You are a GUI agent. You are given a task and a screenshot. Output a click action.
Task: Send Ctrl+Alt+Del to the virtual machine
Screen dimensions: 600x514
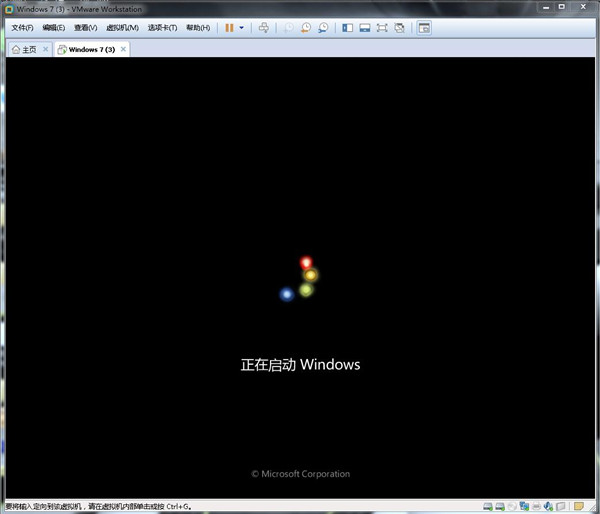264,28
